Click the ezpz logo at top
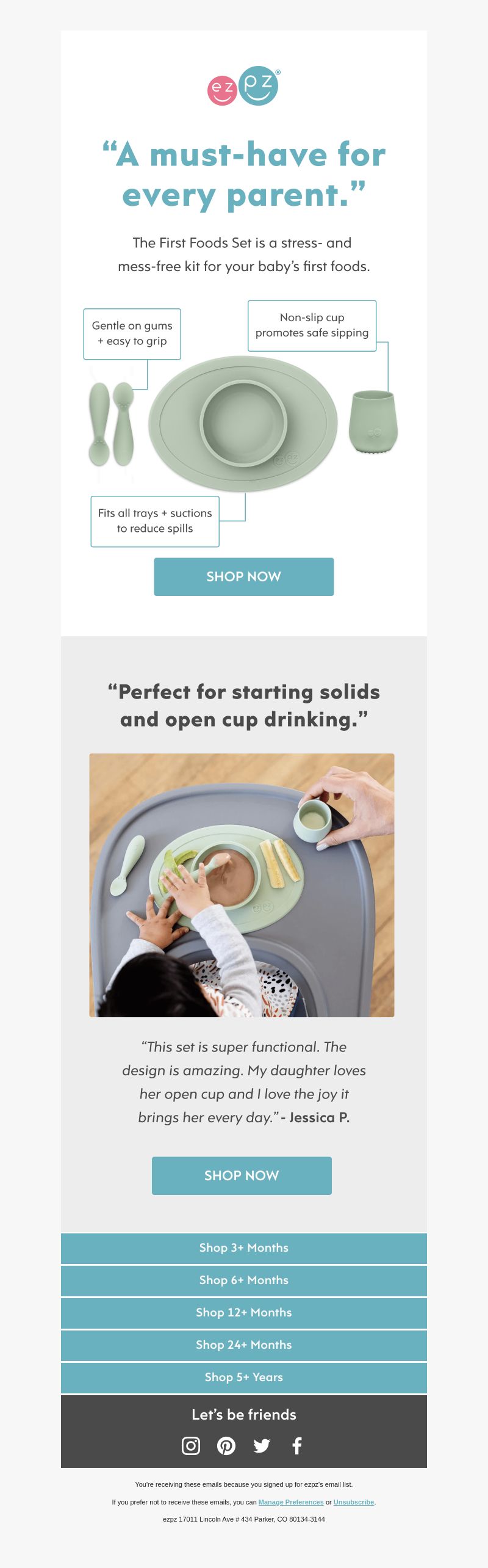 coord(243,85)
